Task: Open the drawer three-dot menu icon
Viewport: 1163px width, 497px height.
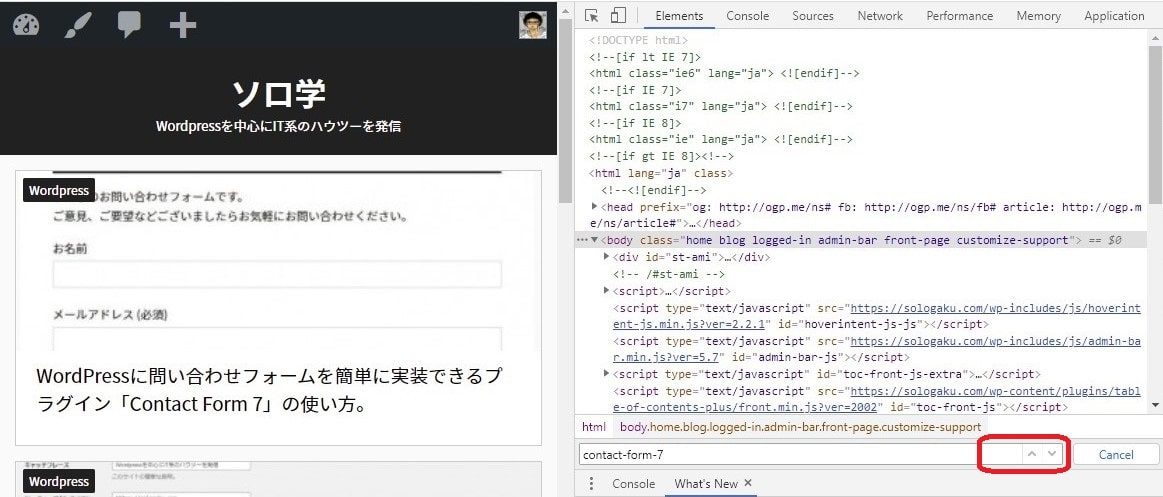Action: click(591, 484)
